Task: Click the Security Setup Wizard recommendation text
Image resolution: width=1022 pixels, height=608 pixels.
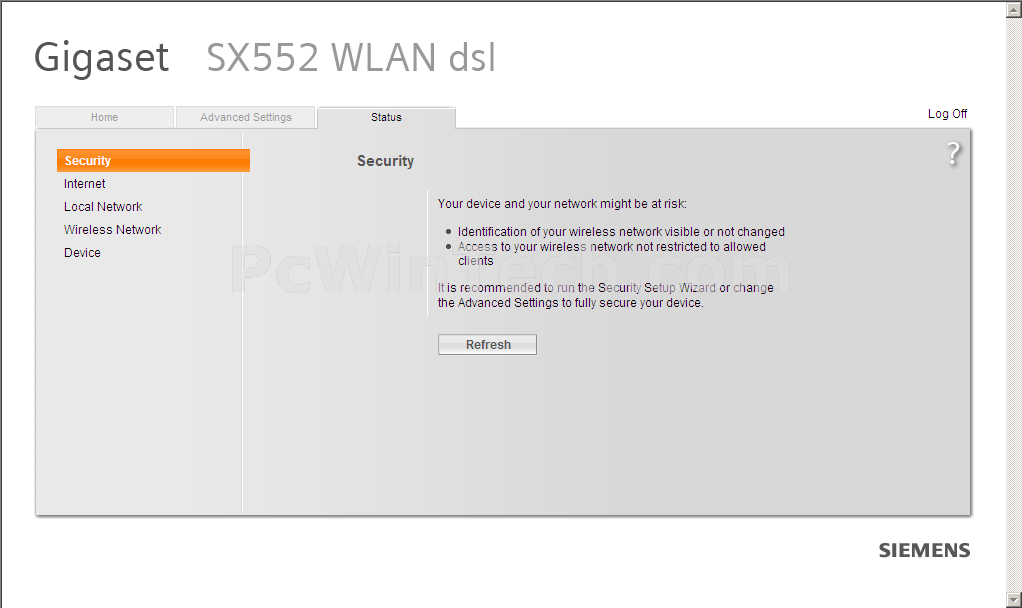Action: pyautogui.click(x=606, y=295)
